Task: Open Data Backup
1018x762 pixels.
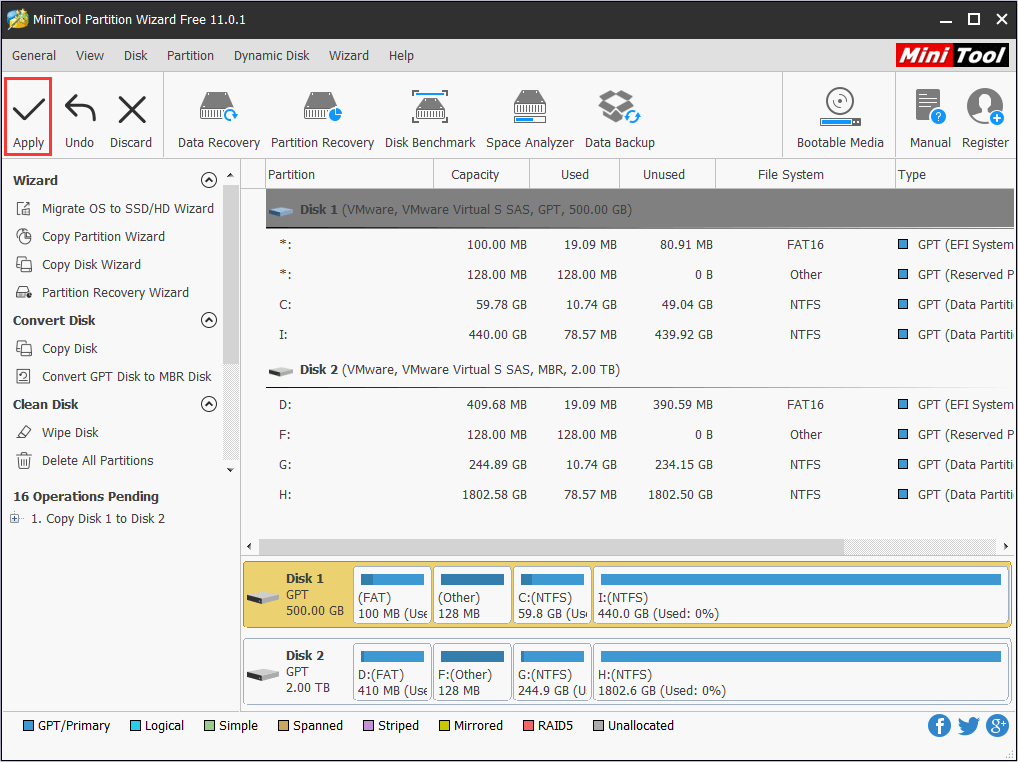Action: (x=619, y=120)
